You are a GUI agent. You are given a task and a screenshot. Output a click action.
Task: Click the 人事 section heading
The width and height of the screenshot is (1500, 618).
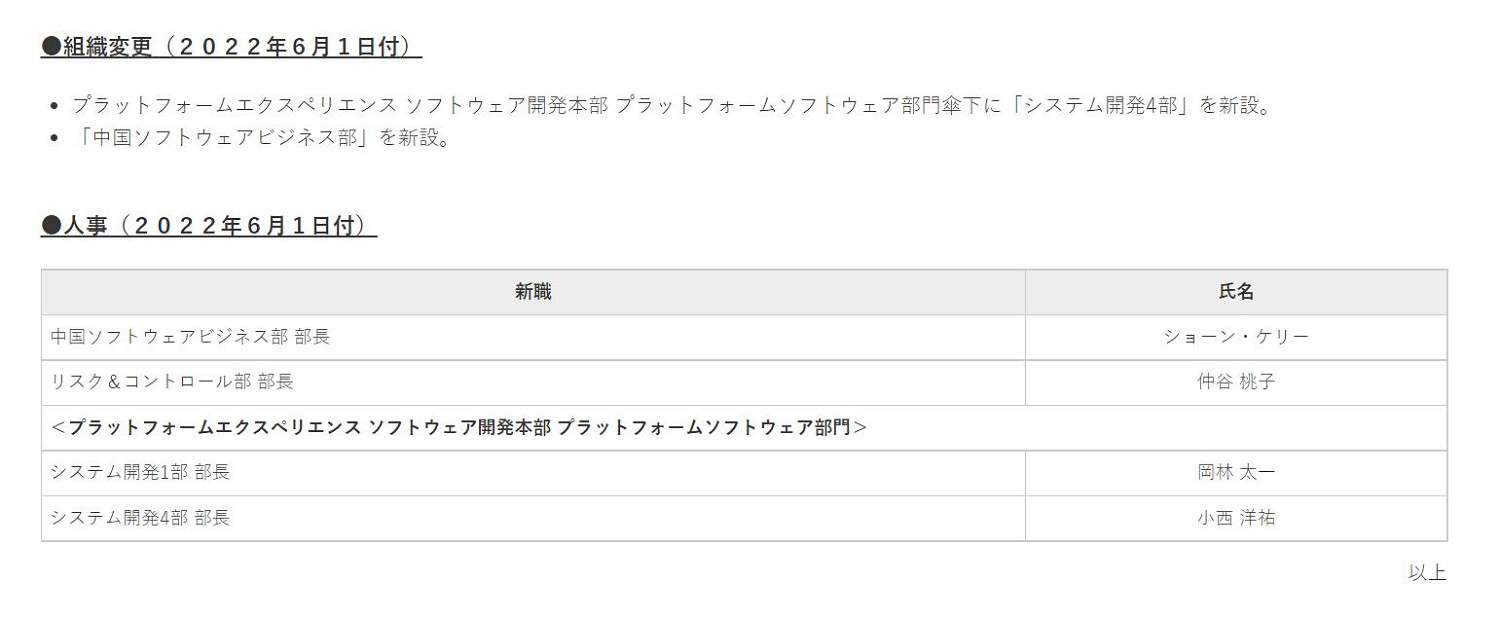(208, 226)
